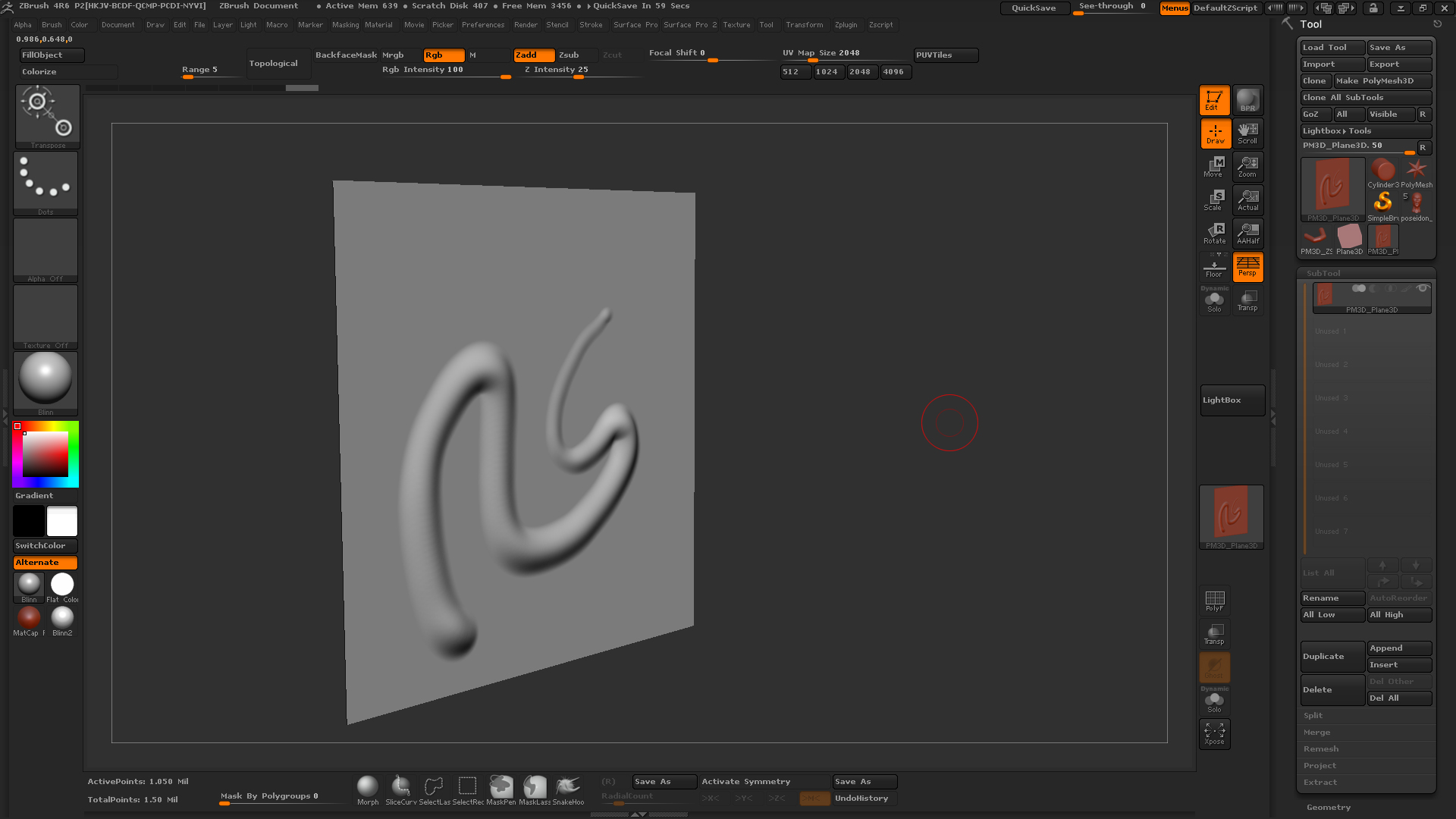The height and width of the screenshot is (819, 1456).
Task: Click the BPR render icon
Action: pos(1247,100)
